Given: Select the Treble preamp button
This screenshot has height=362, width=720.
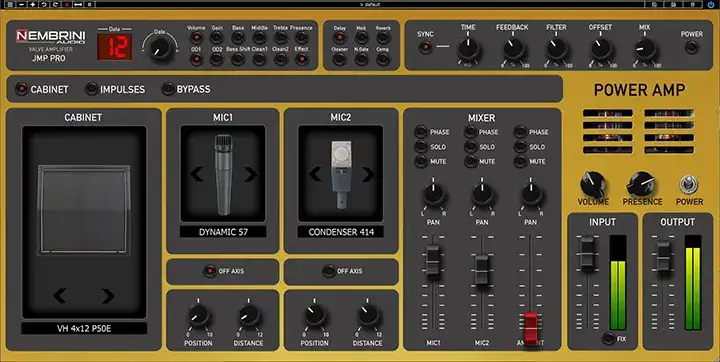Looking at the screenshot, I should [281, 37].
